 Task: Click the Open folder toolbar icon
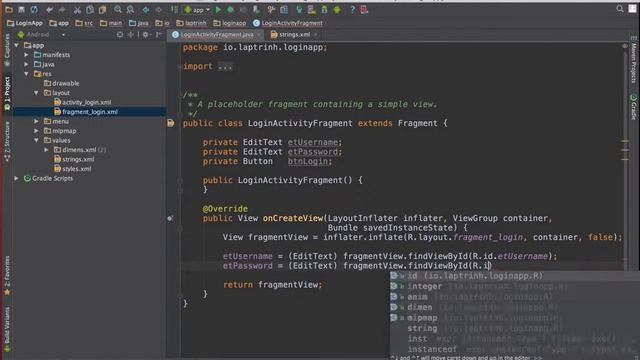tap(9, 9)
